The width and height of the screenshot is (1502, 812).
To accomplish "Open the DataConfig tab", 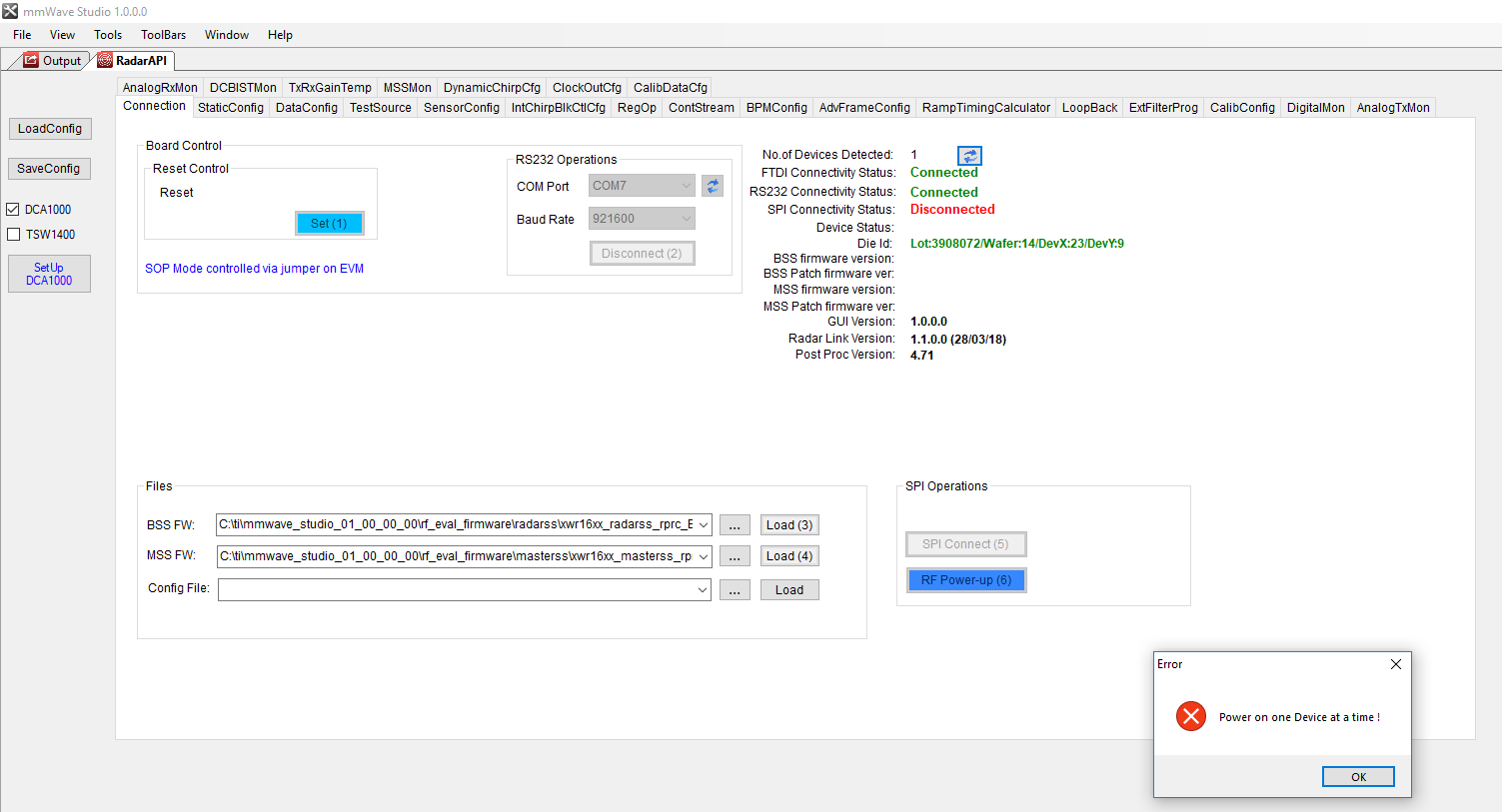I will (x=307, y=108).
